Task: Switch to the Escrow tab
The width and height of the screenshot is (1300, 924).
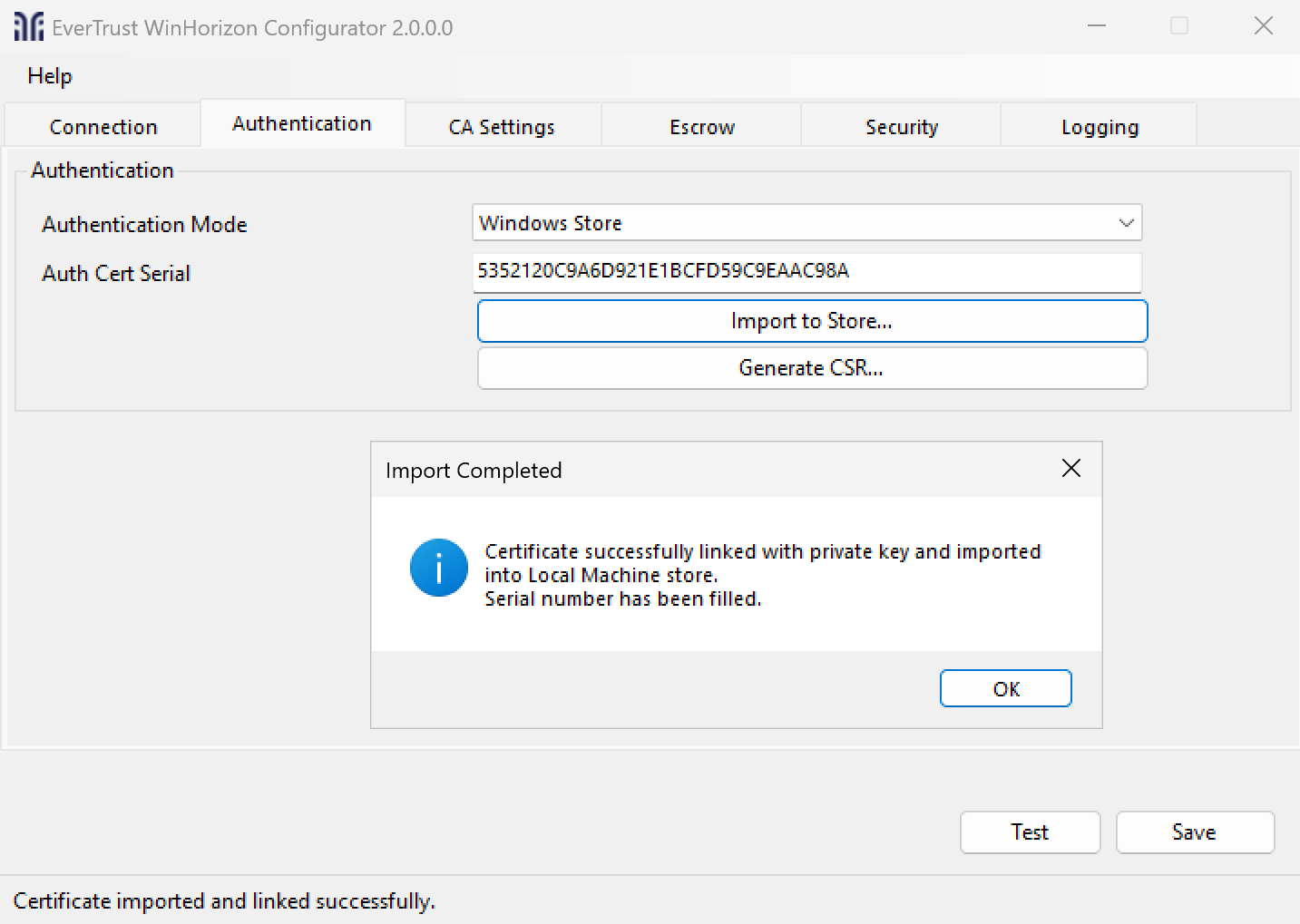Action: [701, 126]
